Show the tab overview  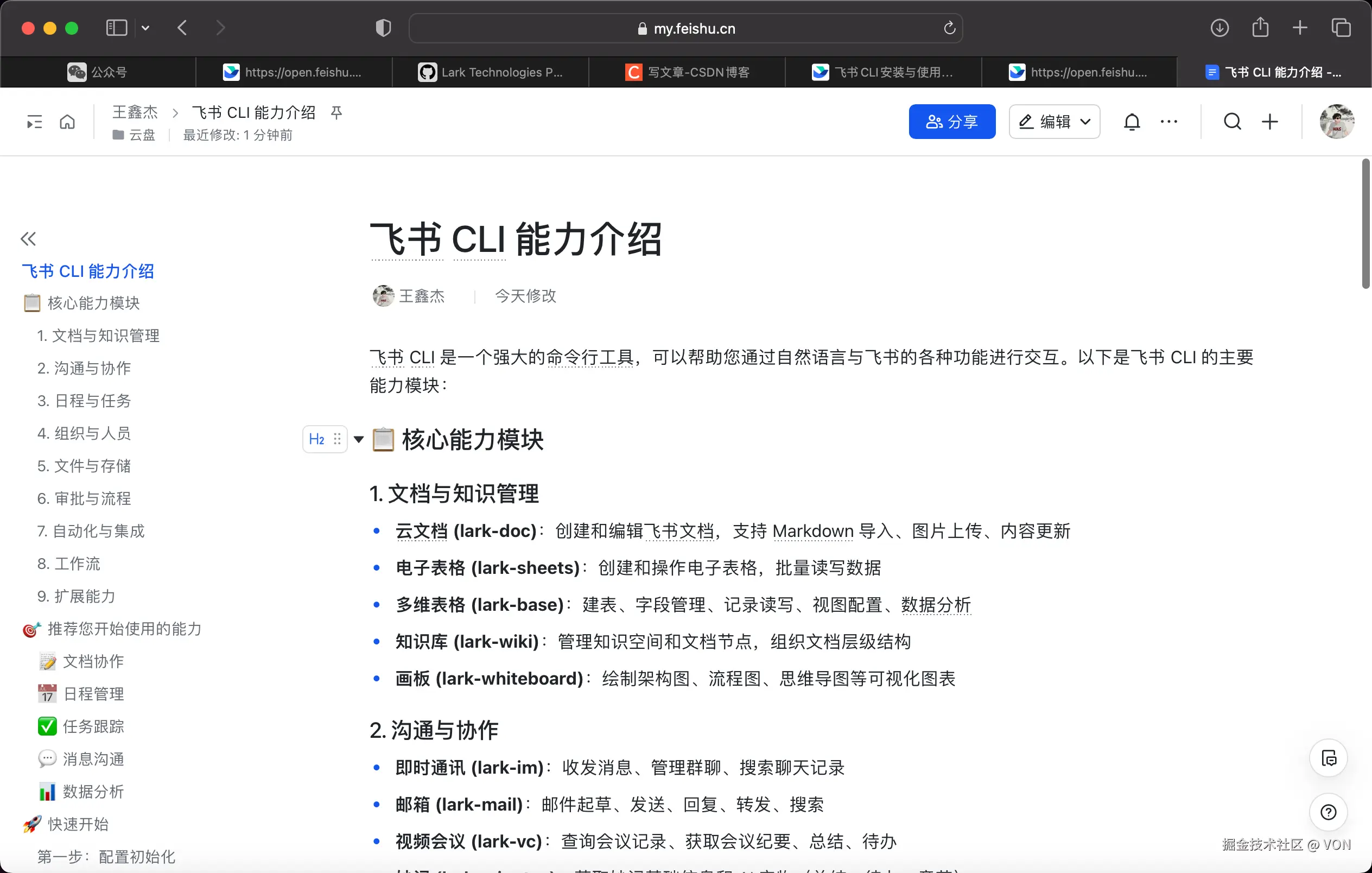(x=1341, y=28)
